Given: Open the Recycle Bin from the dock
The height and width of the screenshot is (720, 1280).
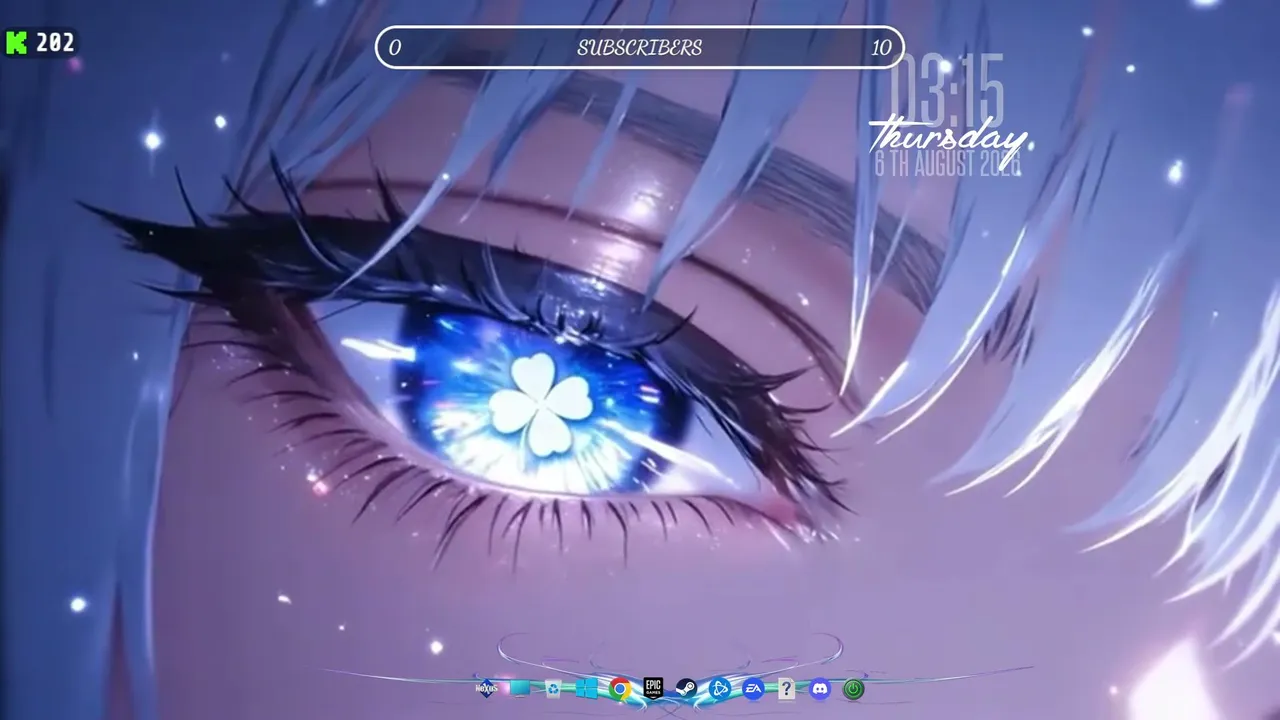Looking at the screenshot, I should tap(553, 688).
